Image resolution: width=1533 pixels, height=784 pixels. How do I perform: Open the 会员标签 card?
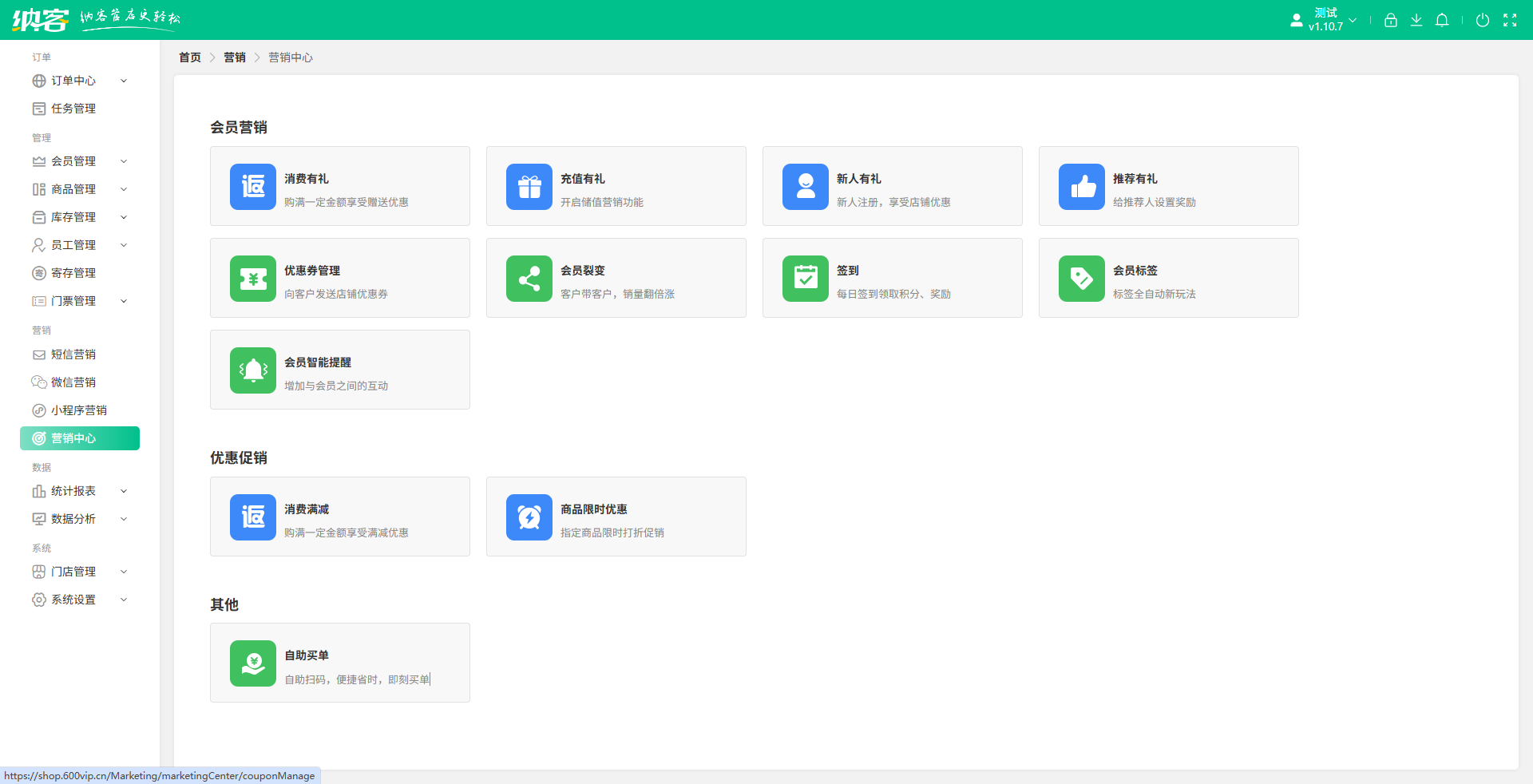(x=1168, y=279)
